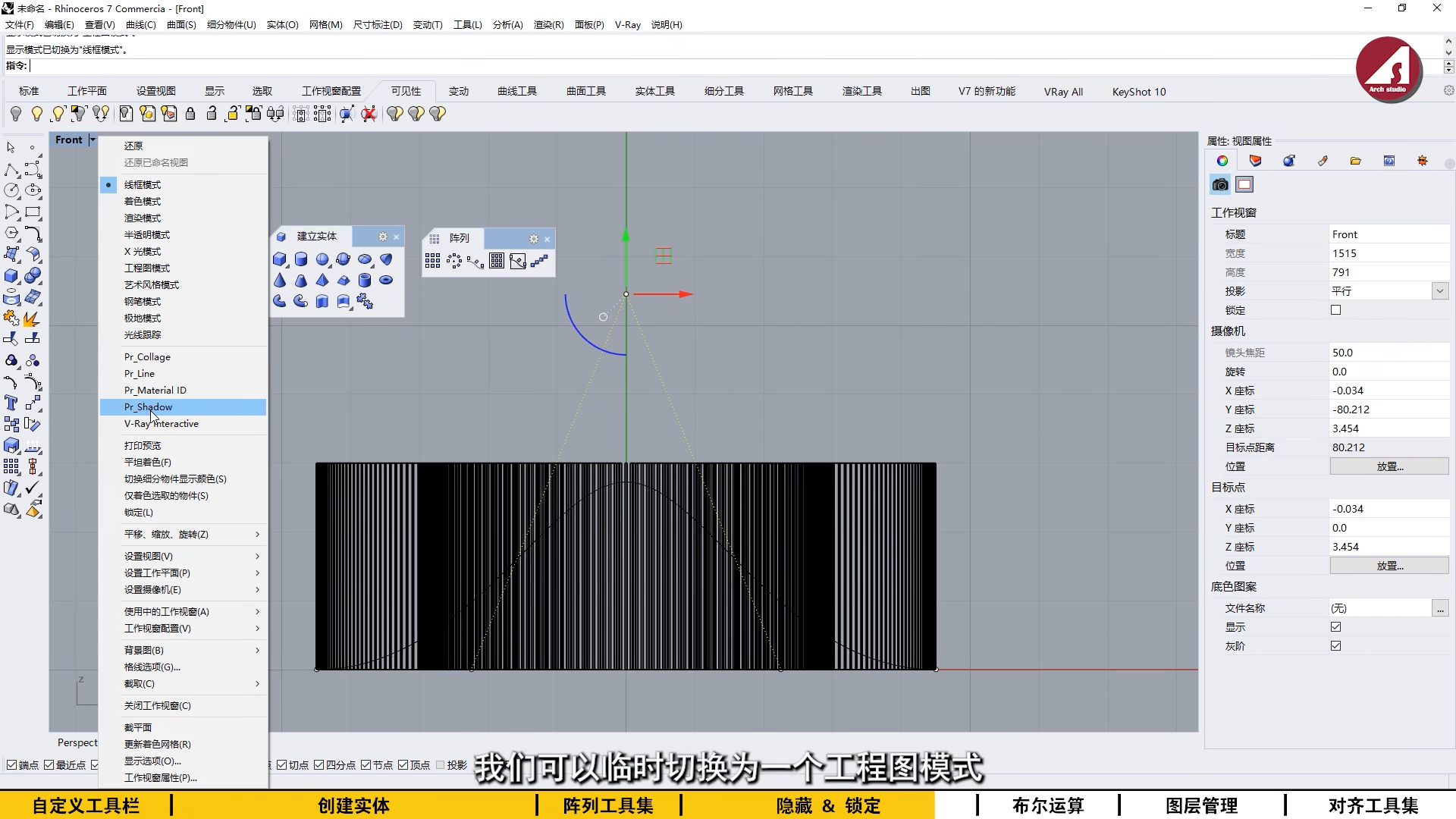Screen dimensions: 1456x819
Task: Click the Polar array icon in 阵列 panel
Action: (454, 261)
